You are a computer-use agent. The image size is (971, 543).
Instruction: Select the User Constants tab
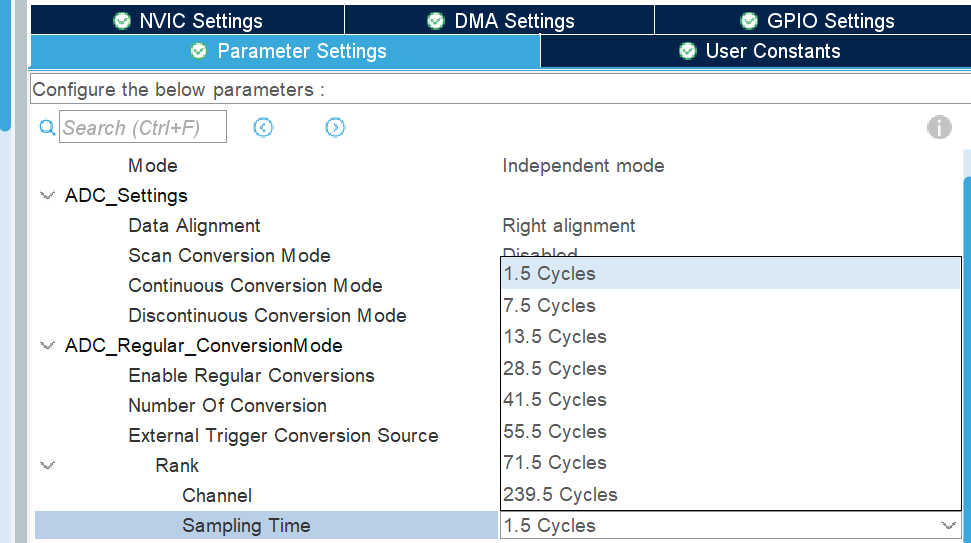click(759, 51)
